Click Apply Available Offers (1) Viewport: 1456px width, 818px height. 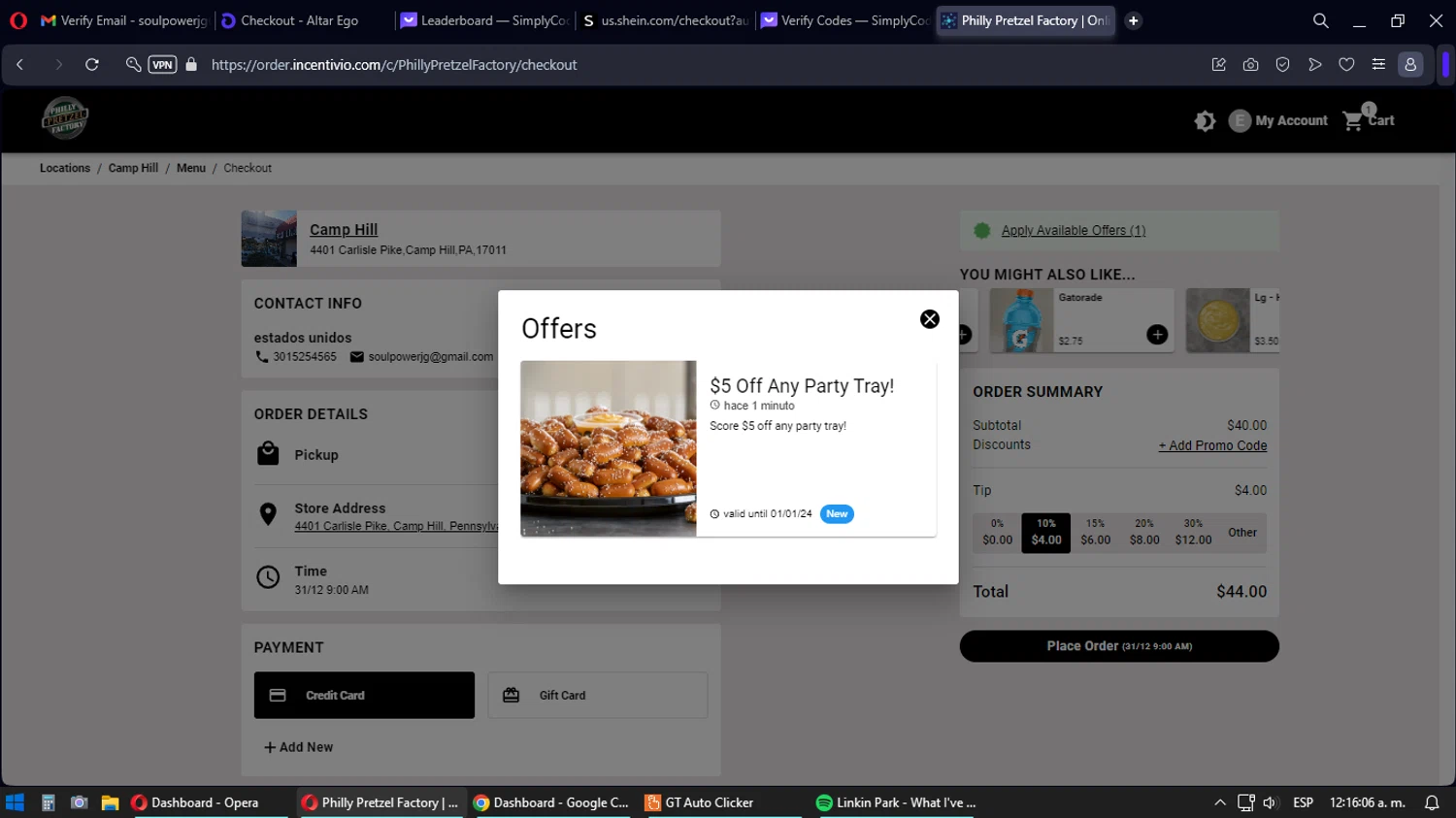[1074, 230]
